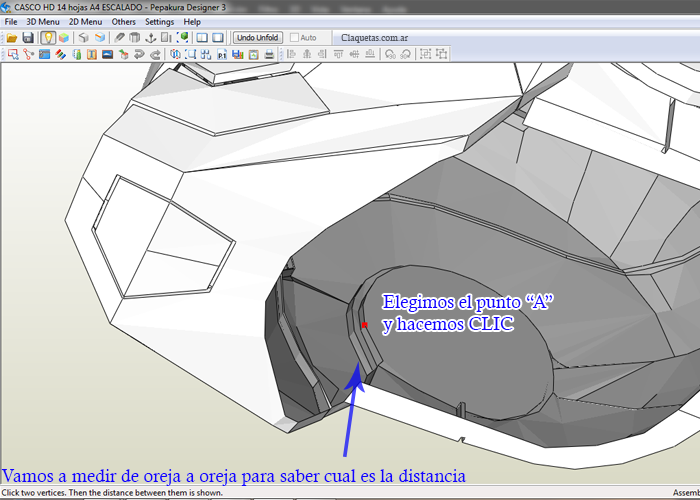Open the 2D Menu
This screenshot has height=500, width=700.
click(x=85, y=21)
